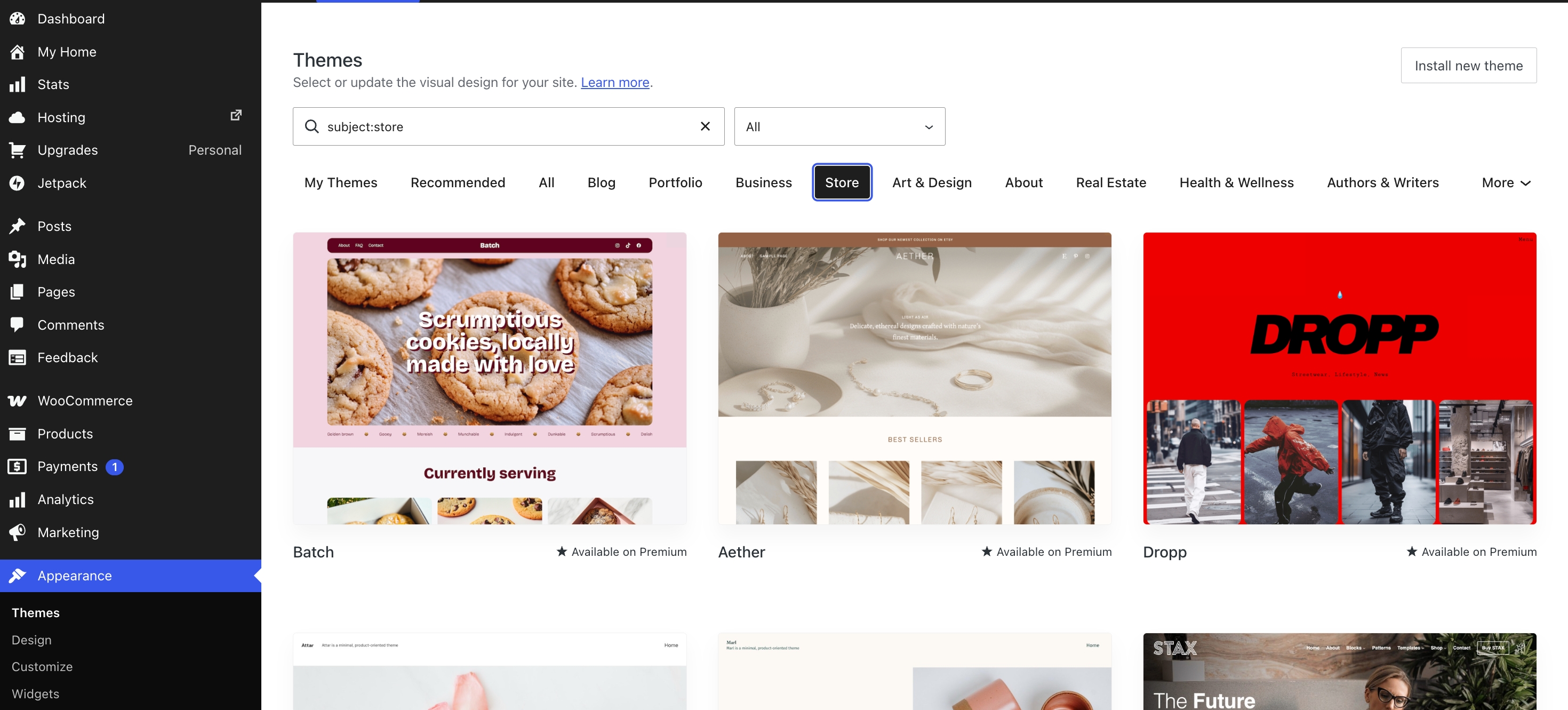1568x710 pixels.
Task: Open the Media library icon
Action: [x=18, y=259]
